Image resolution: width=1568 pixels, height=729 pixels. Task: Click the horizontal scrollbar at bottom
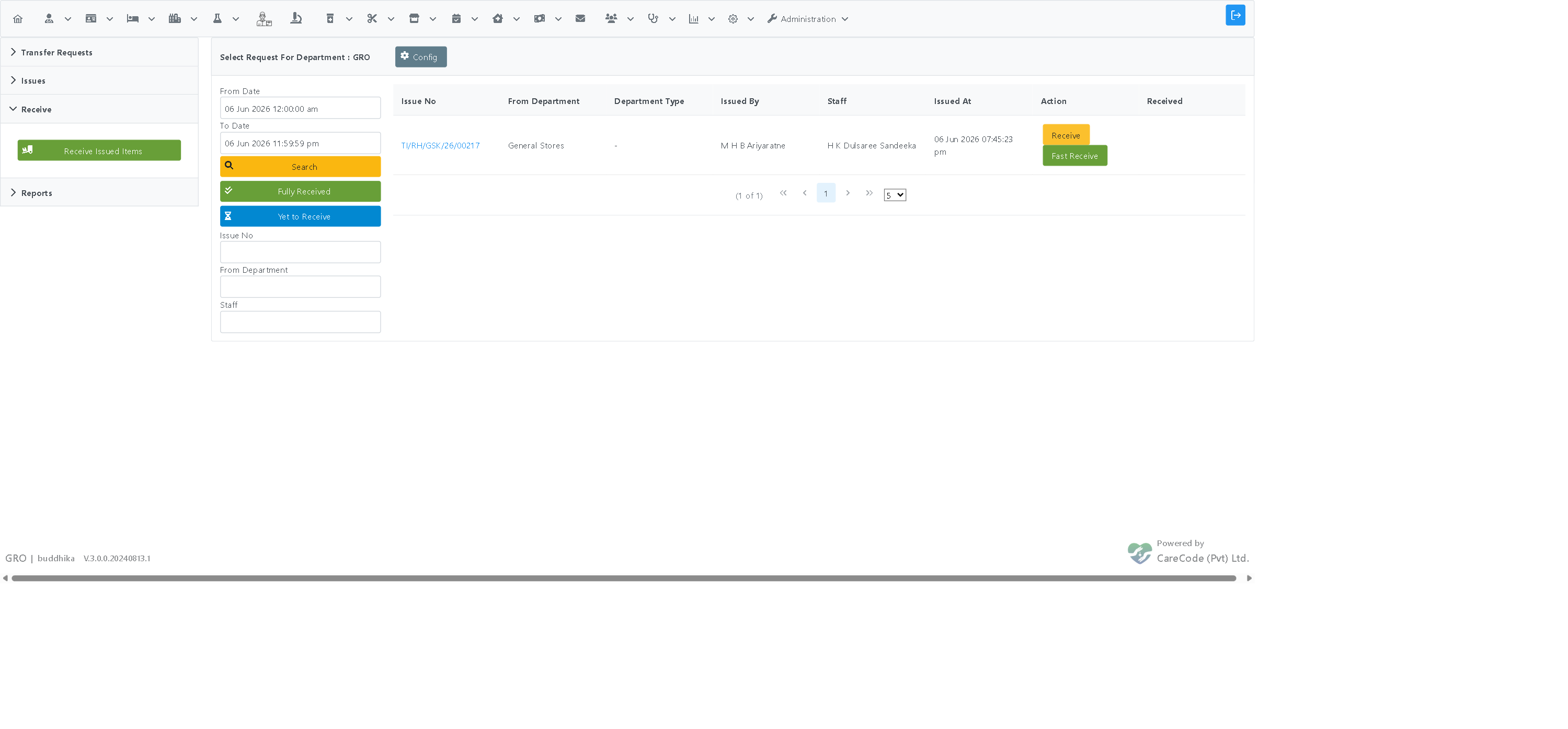tap(624, 578)
